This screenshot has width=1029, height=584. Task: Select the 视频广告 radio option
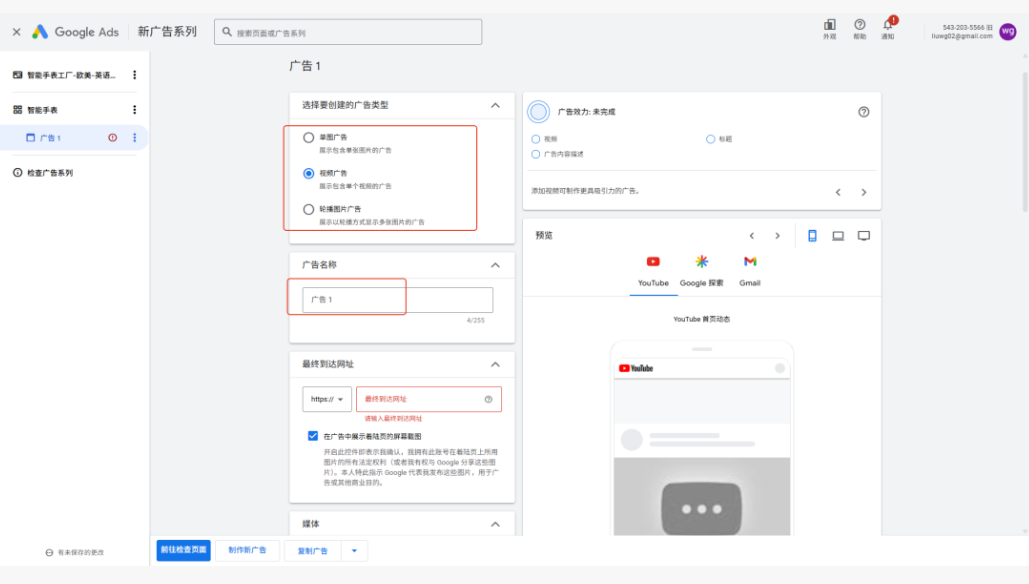tap(308, 173)
